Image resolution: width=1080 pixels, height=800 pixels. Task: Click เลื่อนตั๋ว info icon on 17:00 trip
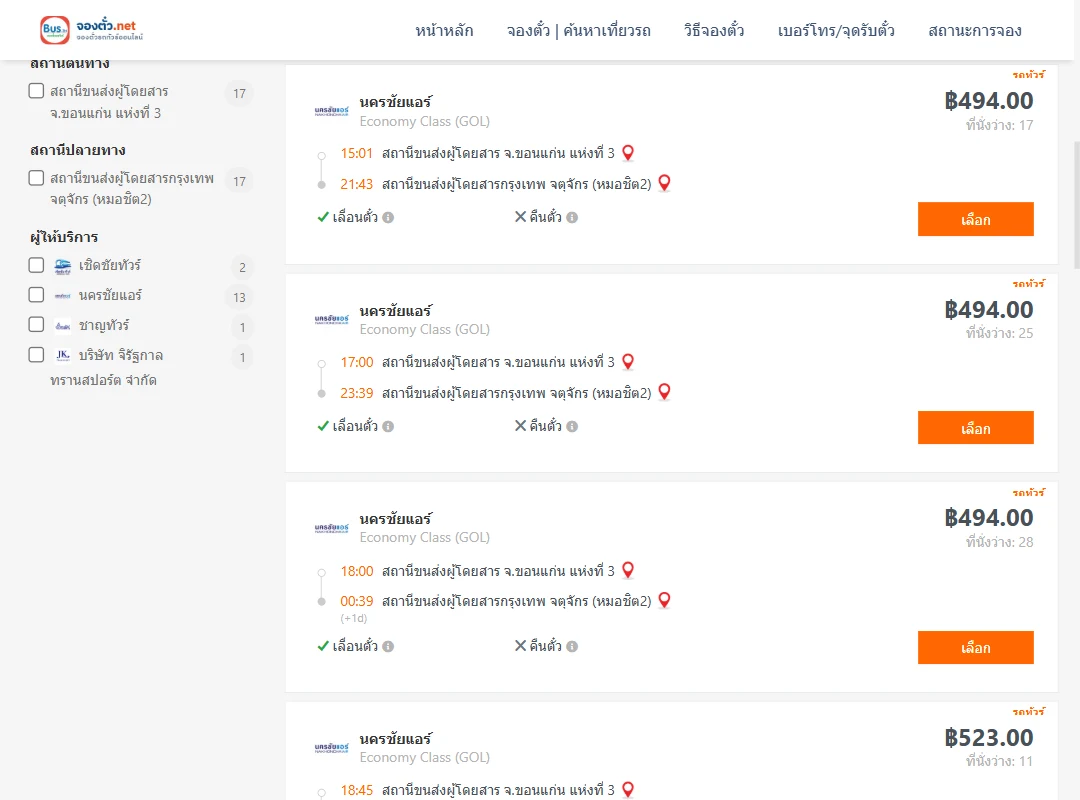[x=388, y=427]
